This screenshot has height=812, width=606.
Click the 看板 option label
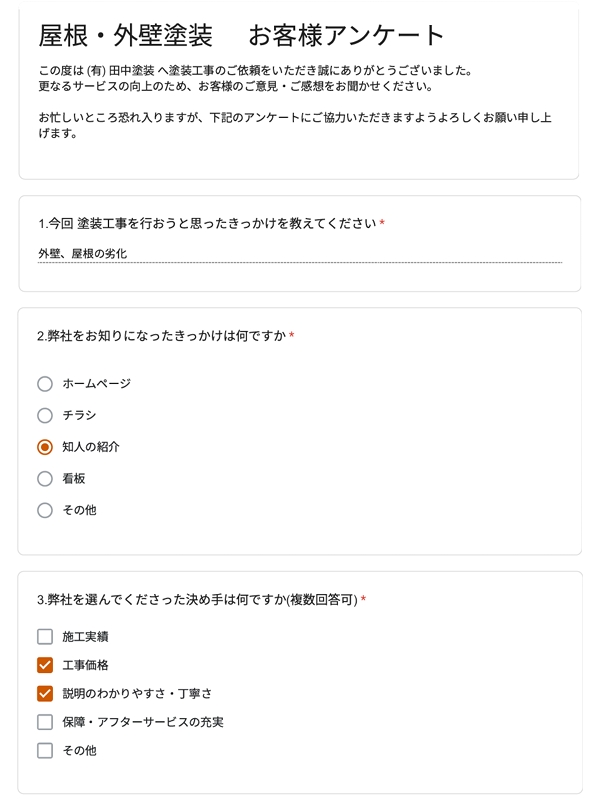[74, 479]
